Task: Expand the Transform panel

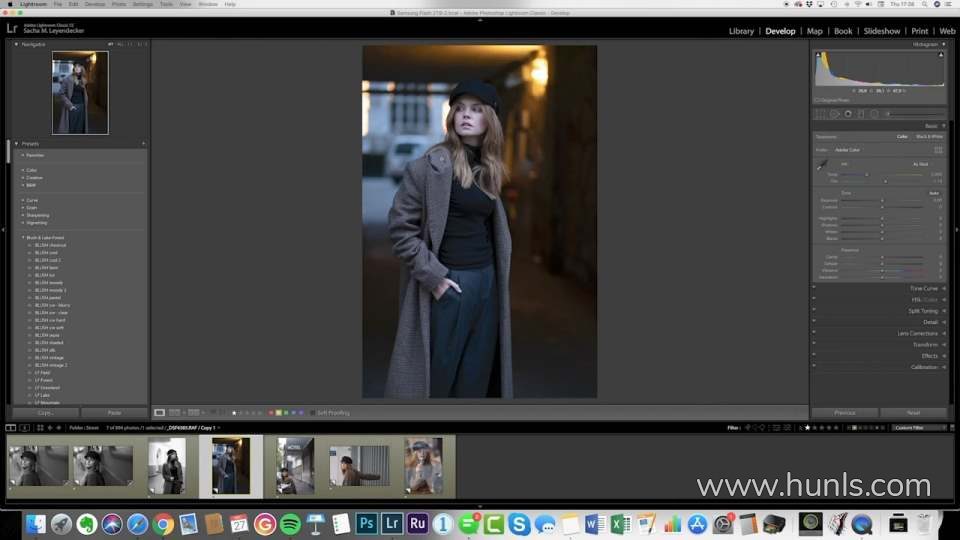Action: coord(926,345)
